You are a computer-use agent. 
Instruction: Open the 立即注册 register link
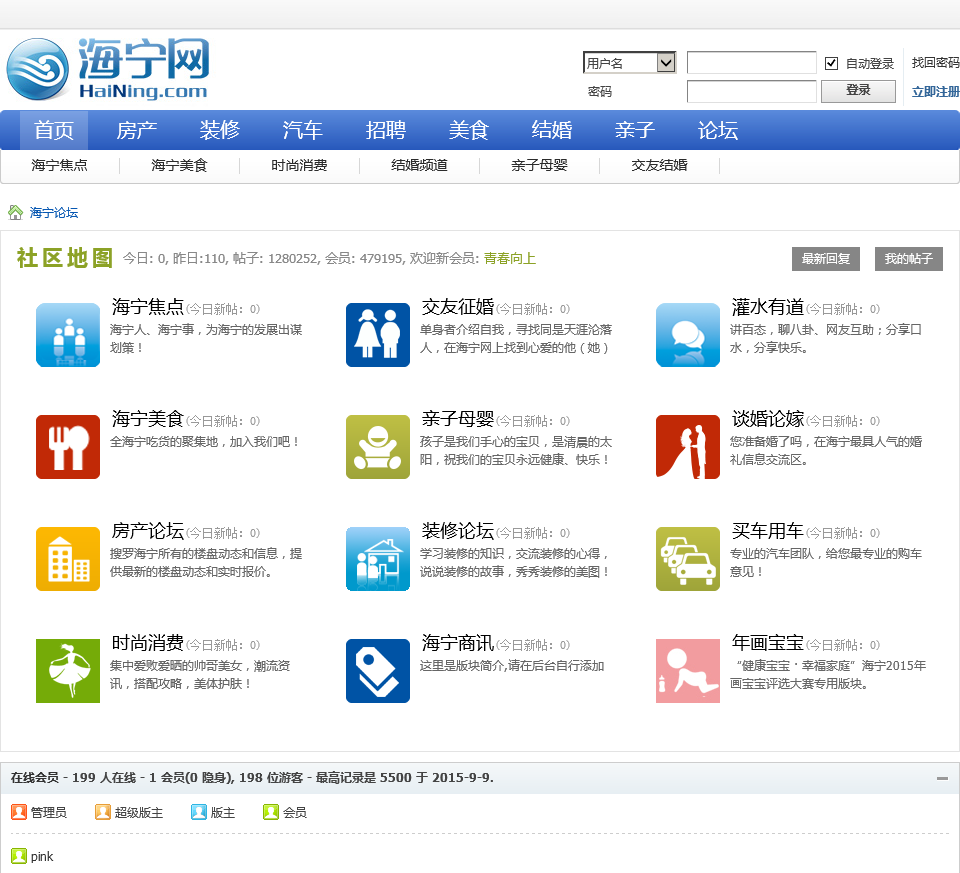(x=935, y=92)
